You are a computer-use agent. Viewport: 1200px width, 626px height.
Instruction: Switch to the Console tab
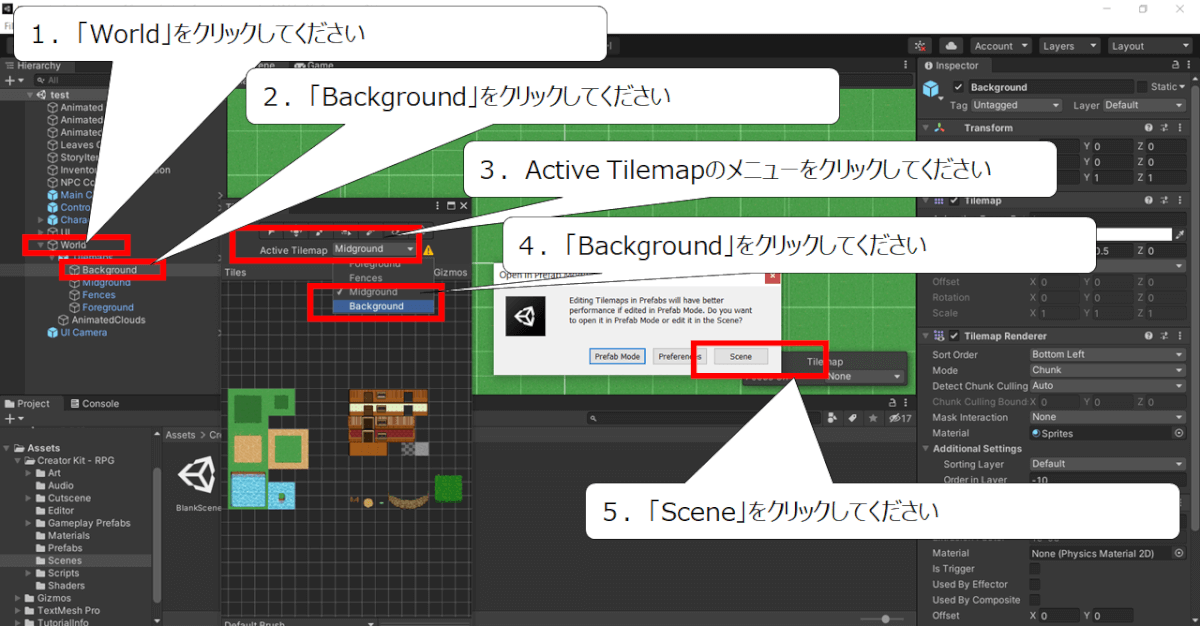[93, 404]
